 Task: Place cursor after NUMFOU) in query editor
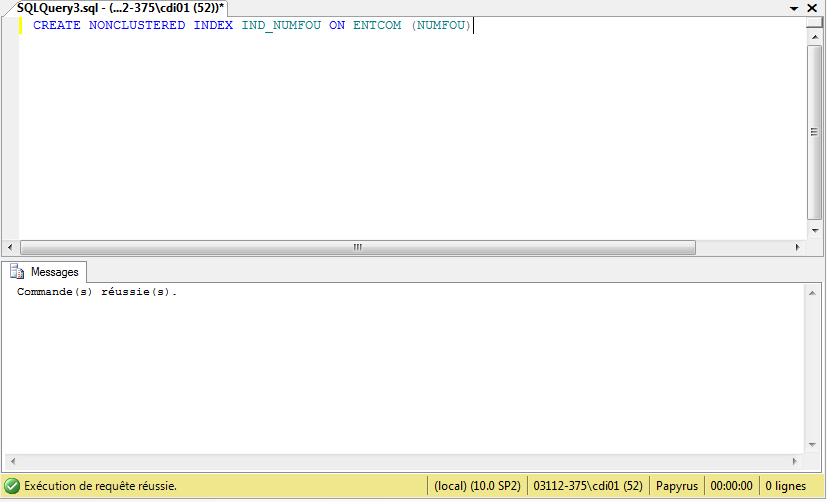click(472, 25)
